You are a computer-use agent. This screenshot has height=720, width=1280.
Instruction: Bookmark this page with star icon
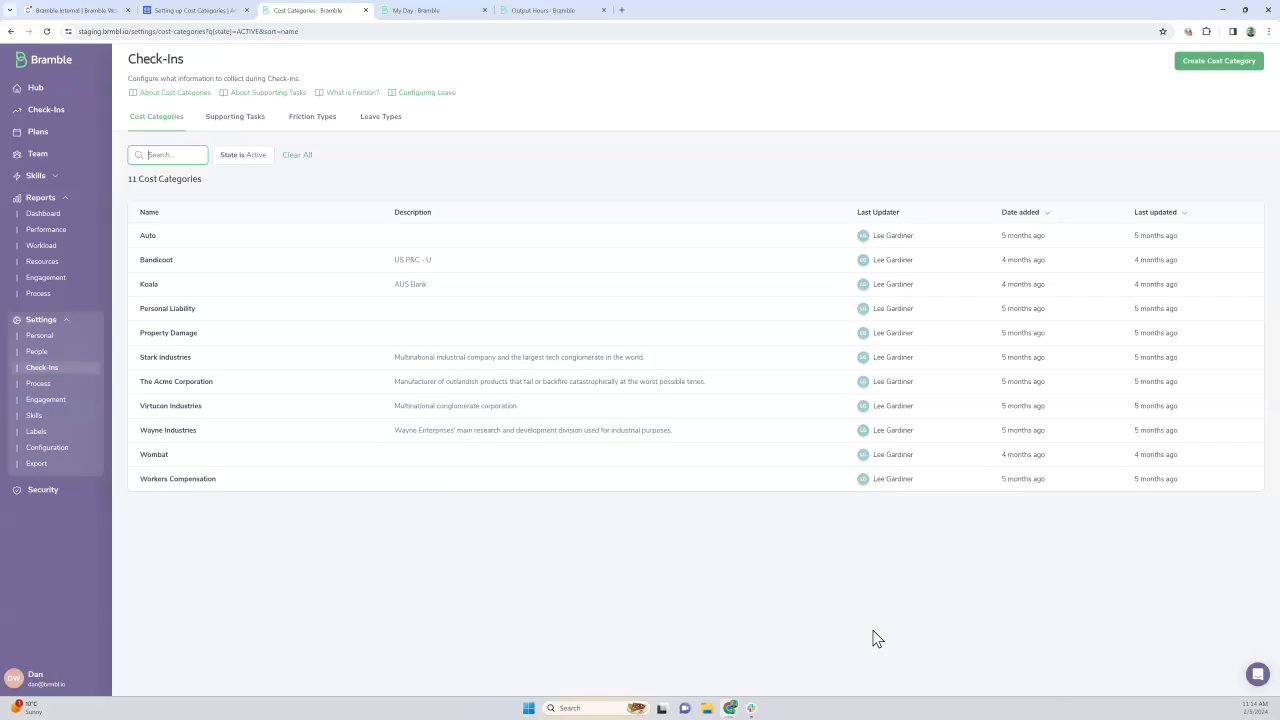coord(1162,31)
